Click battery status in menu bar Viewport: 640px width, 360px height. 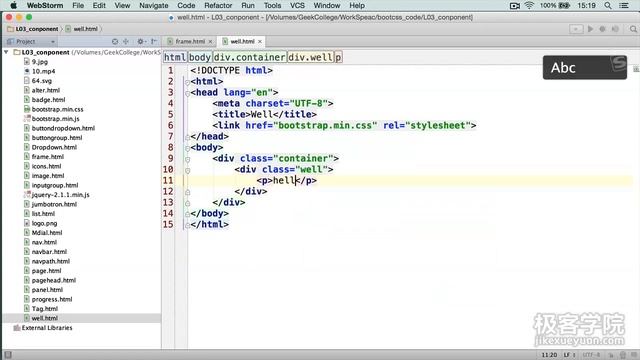(x=555, y=5)
